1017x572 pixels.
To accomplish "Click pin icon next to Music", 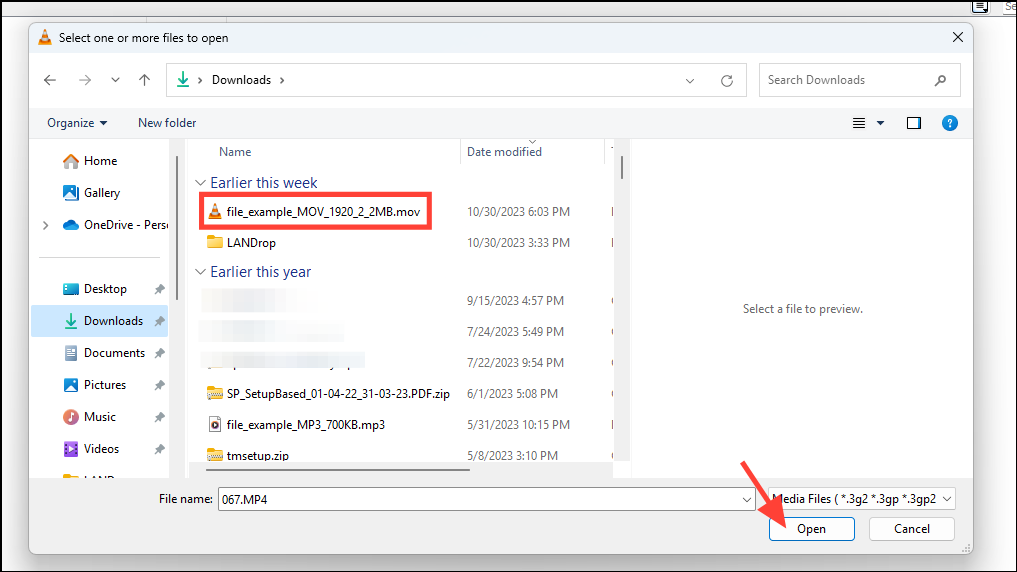I will 160,417.
